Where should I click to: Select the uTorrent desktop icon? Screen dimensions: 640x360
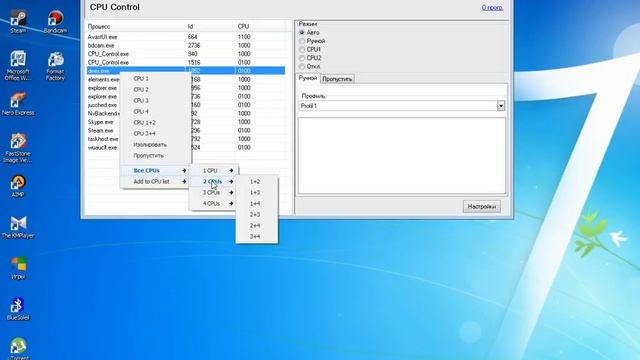pyautogui.click(x=18, y=348)
